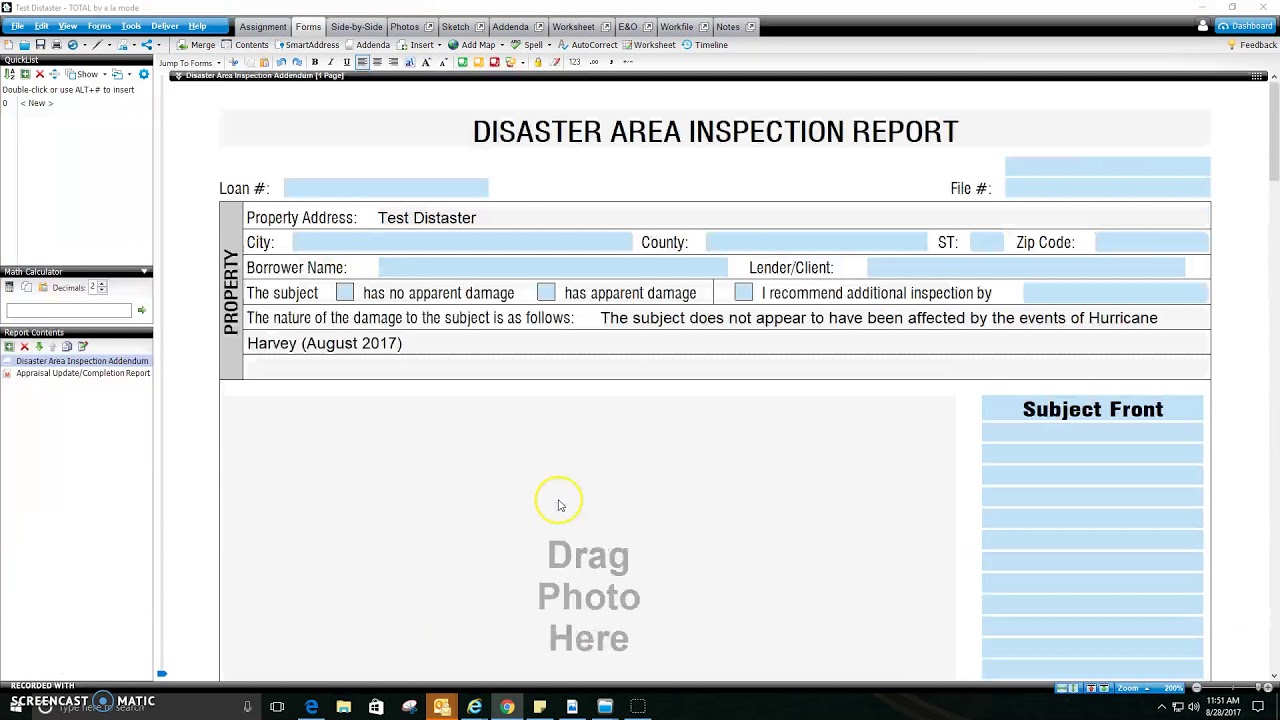Align text left
Screen dimensions: 1280x720
click(362, 62)
